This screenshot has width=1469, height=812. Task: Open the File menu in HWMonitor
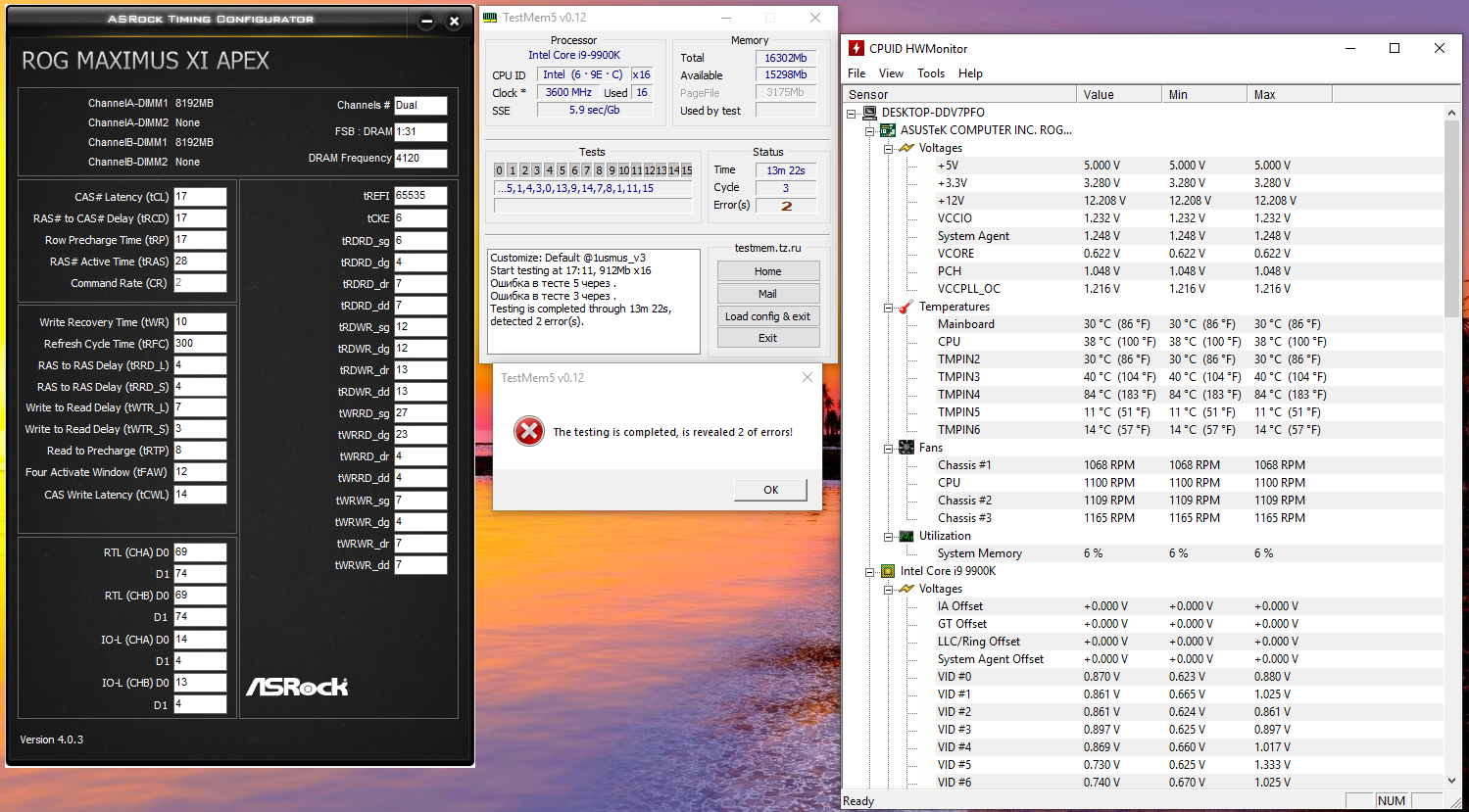857,73
